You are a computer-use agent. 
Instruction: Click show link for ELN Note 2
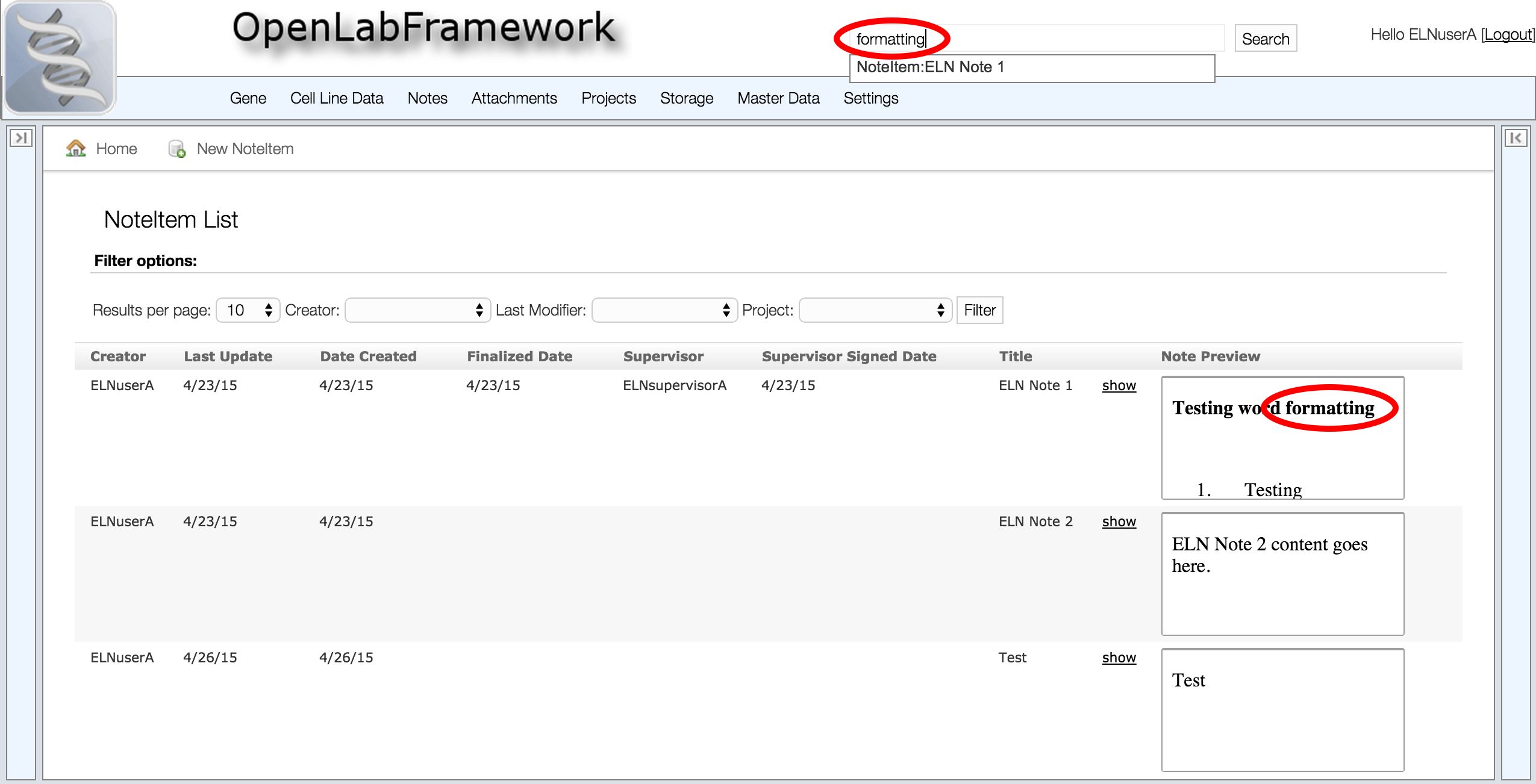click(x=1119, y=521)
